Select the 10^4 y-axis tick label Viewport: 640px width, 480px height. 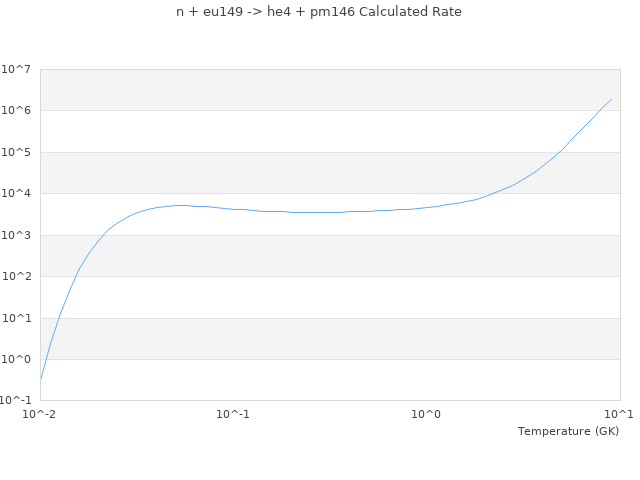(x=16, y=194)
